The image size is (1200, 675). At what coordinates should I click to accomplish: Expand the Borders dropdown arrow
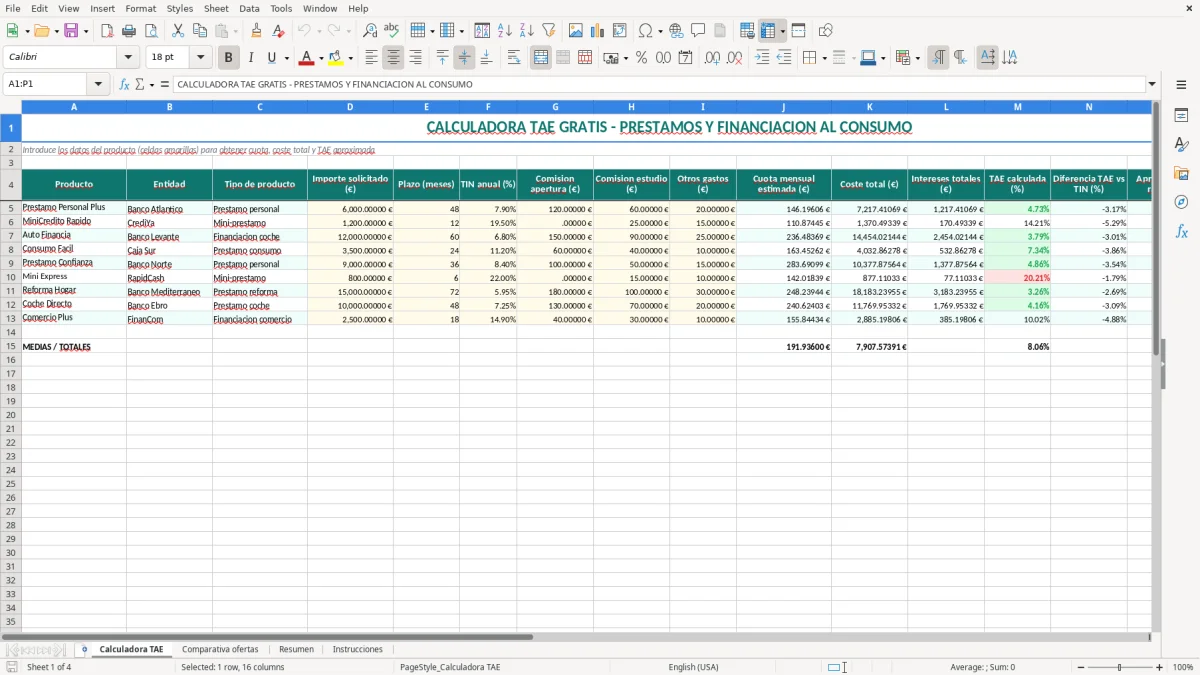[x=823, y=59]
